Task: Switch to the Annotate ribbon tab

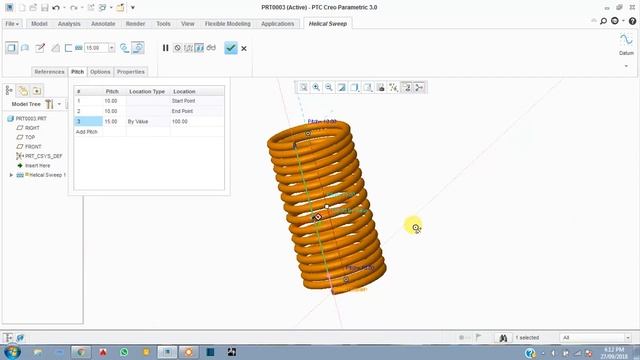Action: click(x=103, y=24)
